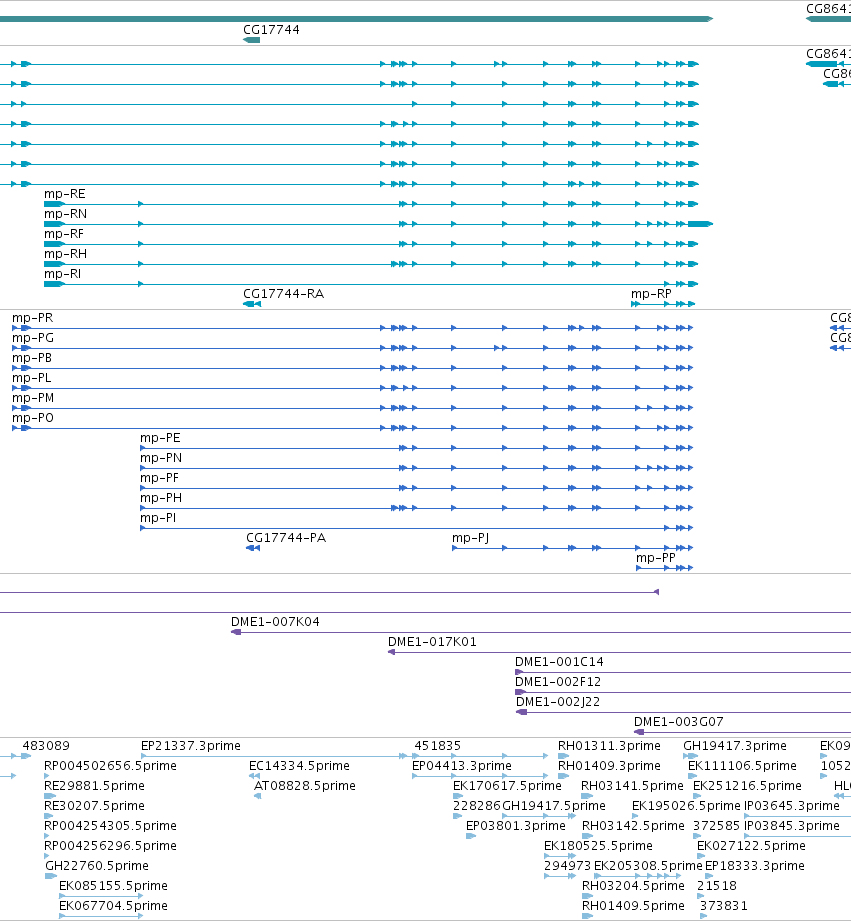Select the mp-PR CDS label
This screenshot has width=851, height=921.
tap(32, 318)
